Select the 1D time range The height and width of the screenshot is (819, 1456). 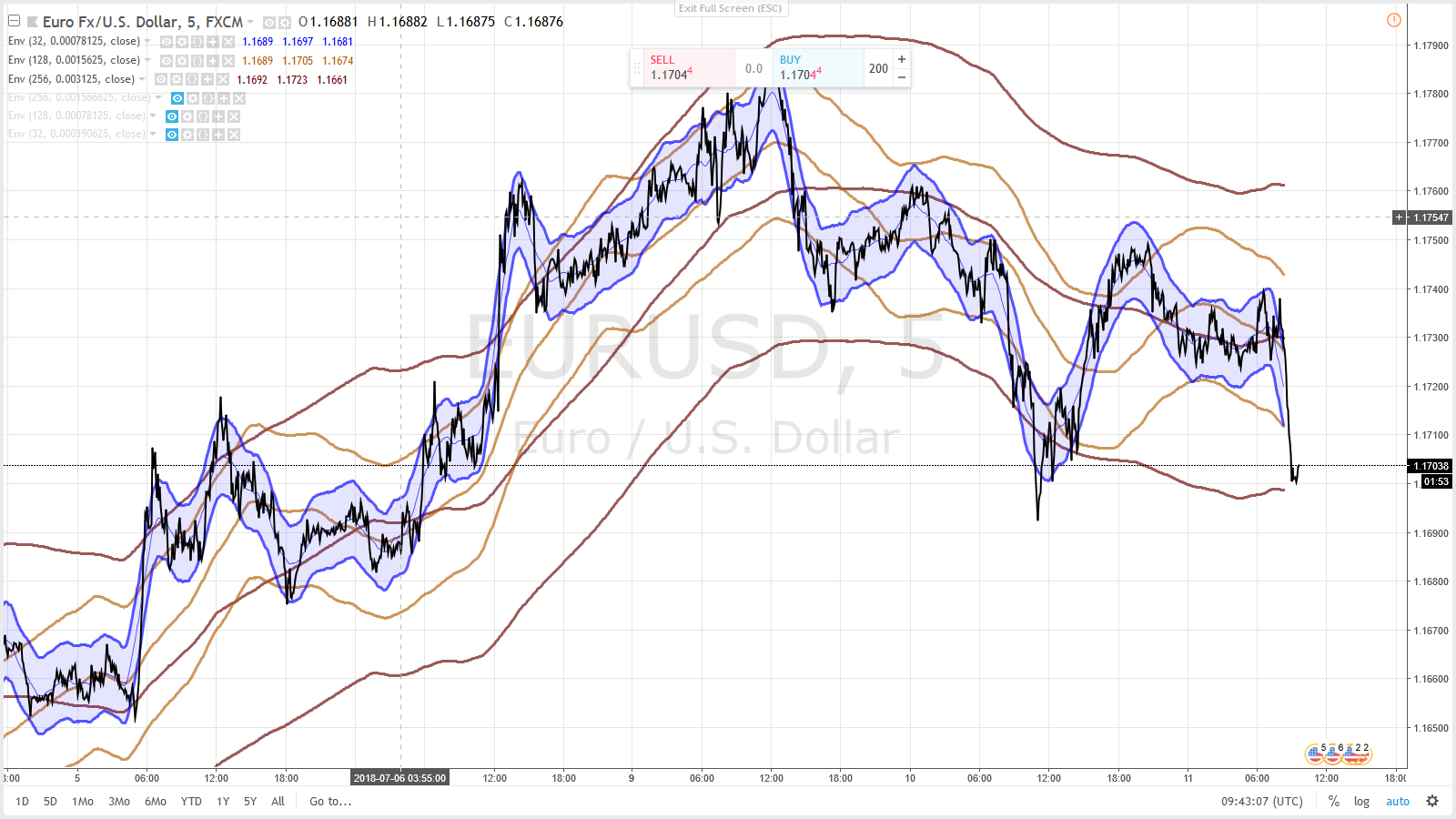point(23,802)
